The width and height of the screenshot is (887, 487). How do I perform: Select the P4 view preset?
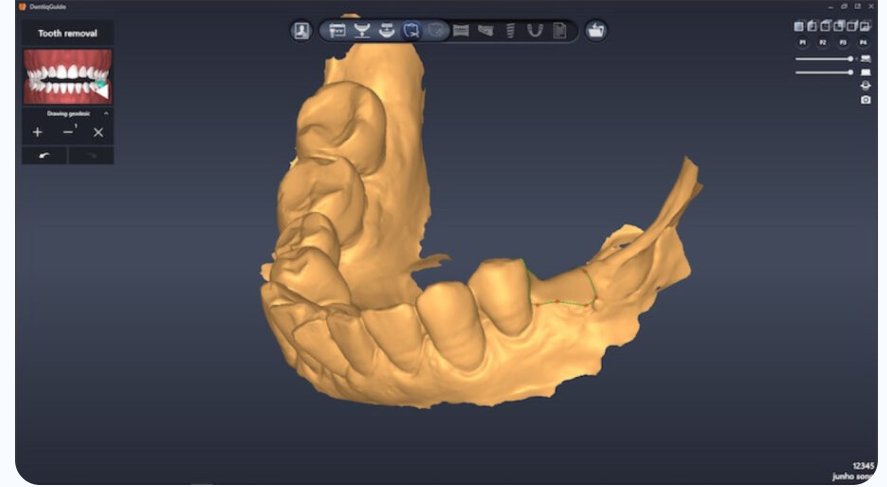863,43
